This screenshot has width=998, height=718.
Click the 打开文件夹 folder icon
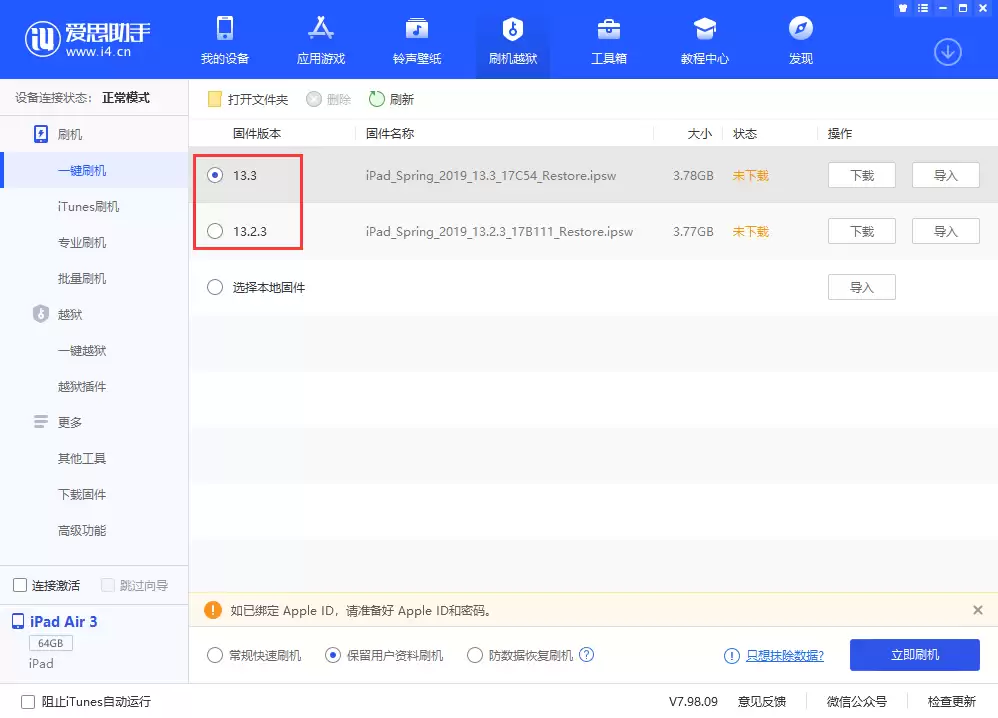(x=214, y=99)
